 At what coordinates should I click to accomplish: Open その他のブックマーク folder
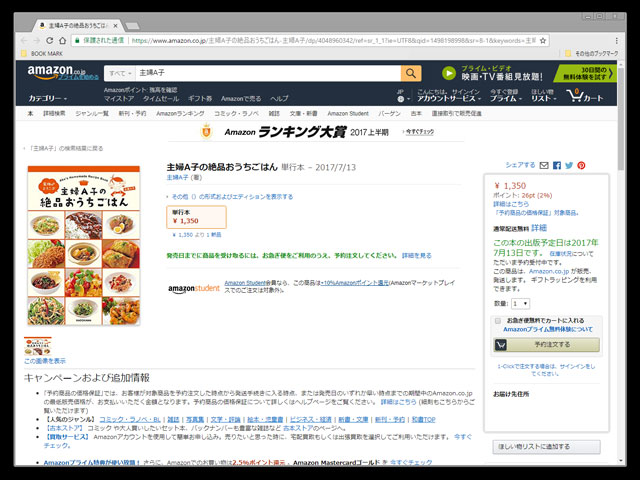[x=591, y=53]
